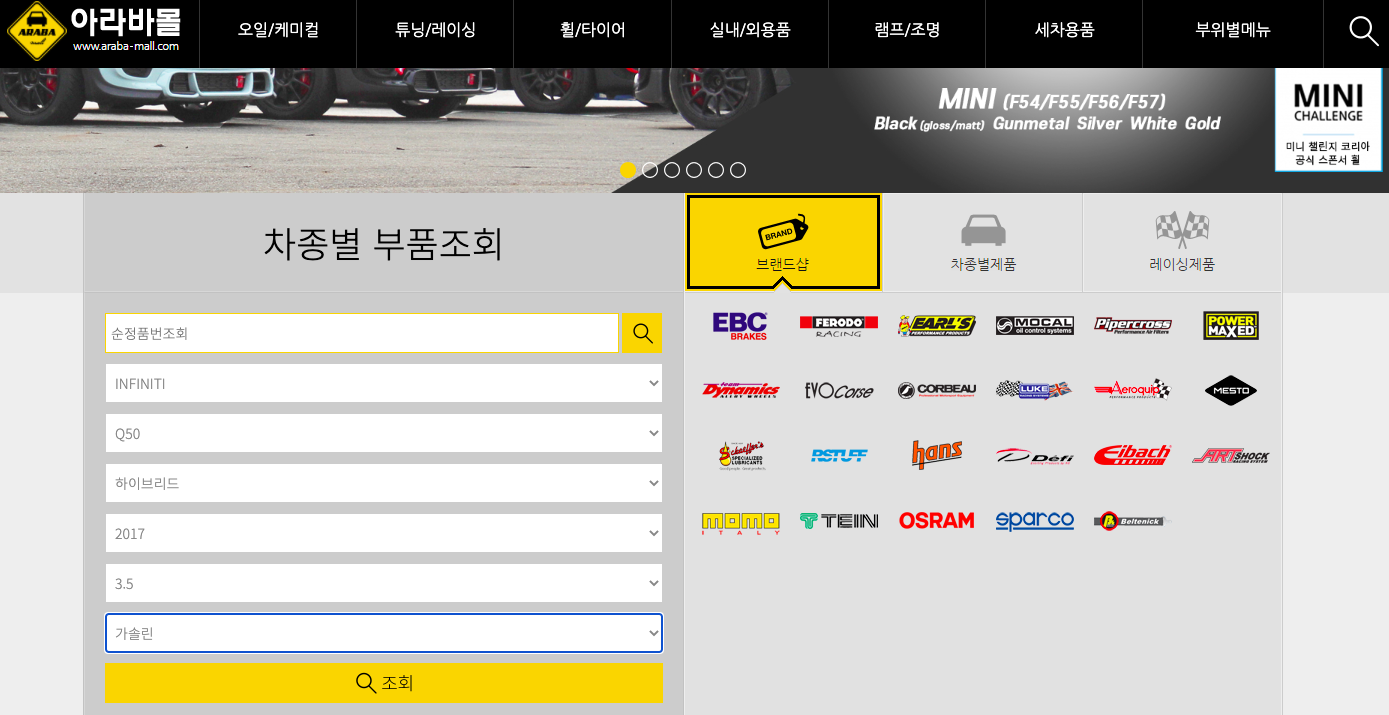
Task: Open the TEIN brand logo
Action: click(x=839, y=521)
